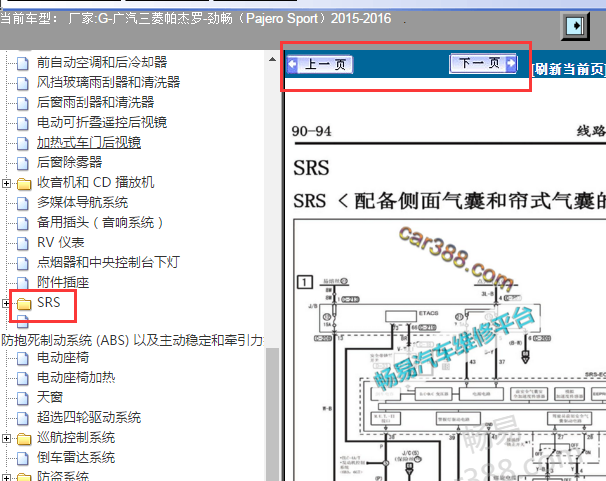
Task: Open 防抱死制动系统 (ABS) entry
Action: click(132, 340)
